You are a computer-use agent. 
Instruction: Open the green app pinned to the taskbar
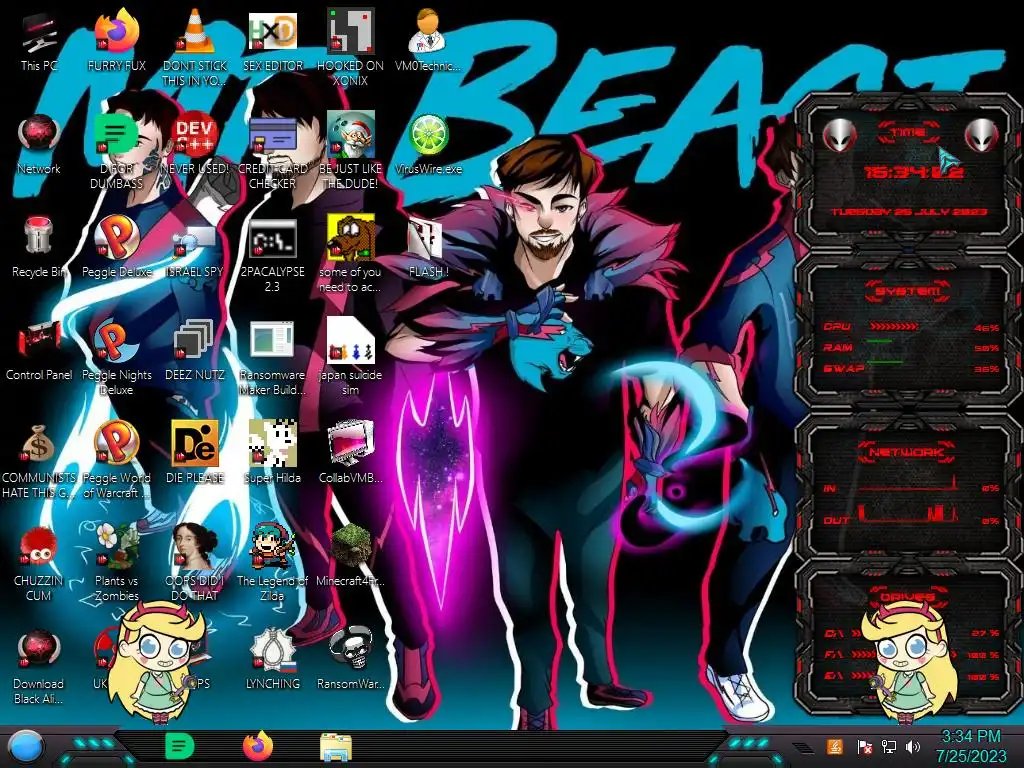(x=180, y=746)
